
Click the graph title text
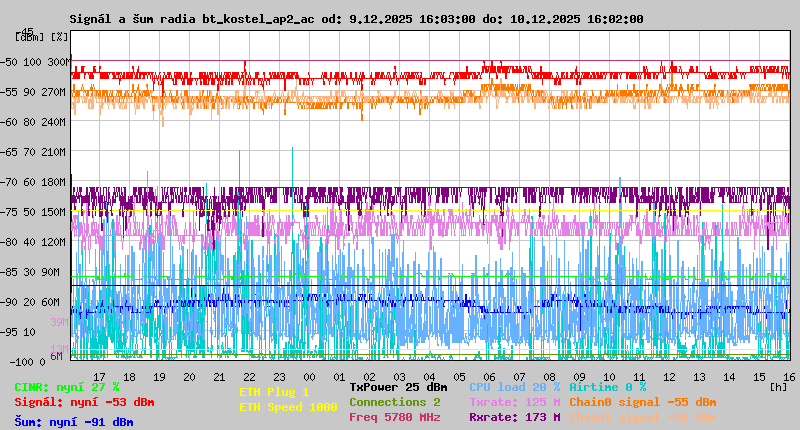(356, 19)
